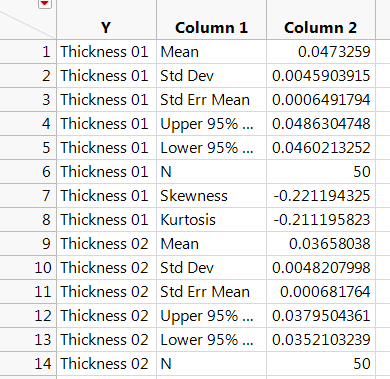Click value 0.0379504361
This screenshot has width=390, height=379.
321,316
